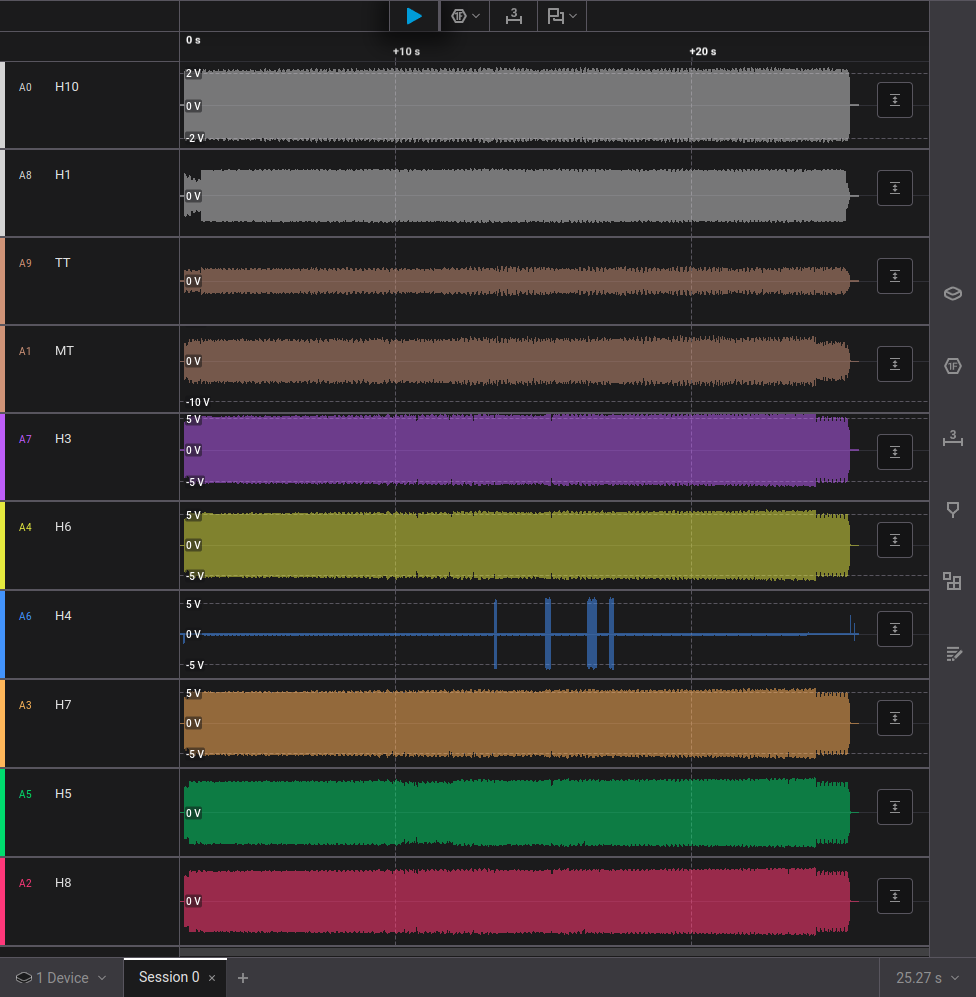Image resolution: width=976 pixels, height=997 pixels.
Task: Open the Device Settings sidebar panel
Action: (953, 294)
